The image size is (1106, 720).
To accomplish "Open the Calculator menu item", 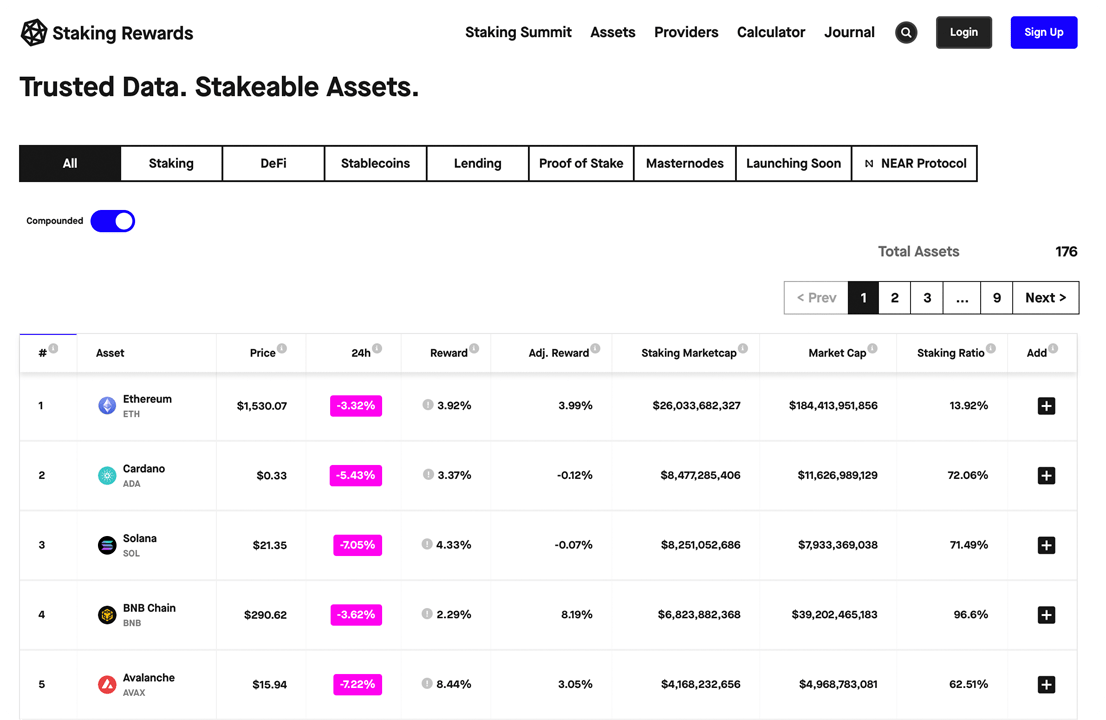I will click(770, 32).
